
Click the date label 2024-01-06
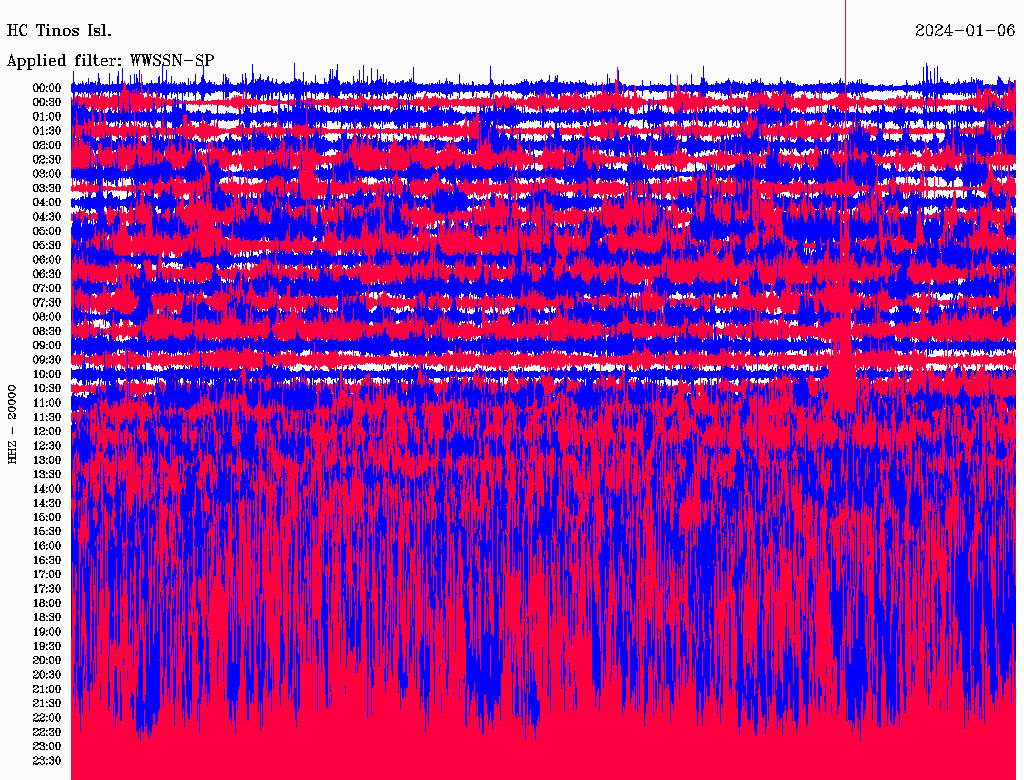click(x=965, y=31)
